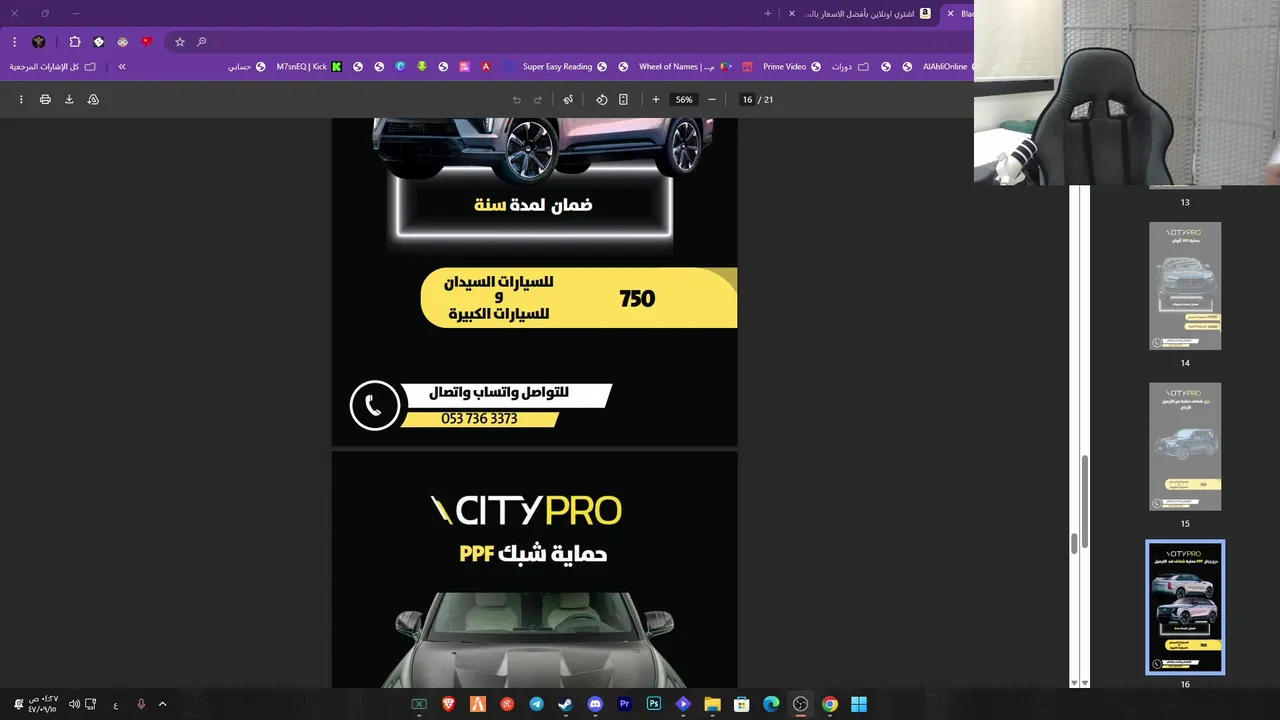Open page 15 thumbnail
The height and width of the screenshot is (720, 1280).
tap(1185, 446)
